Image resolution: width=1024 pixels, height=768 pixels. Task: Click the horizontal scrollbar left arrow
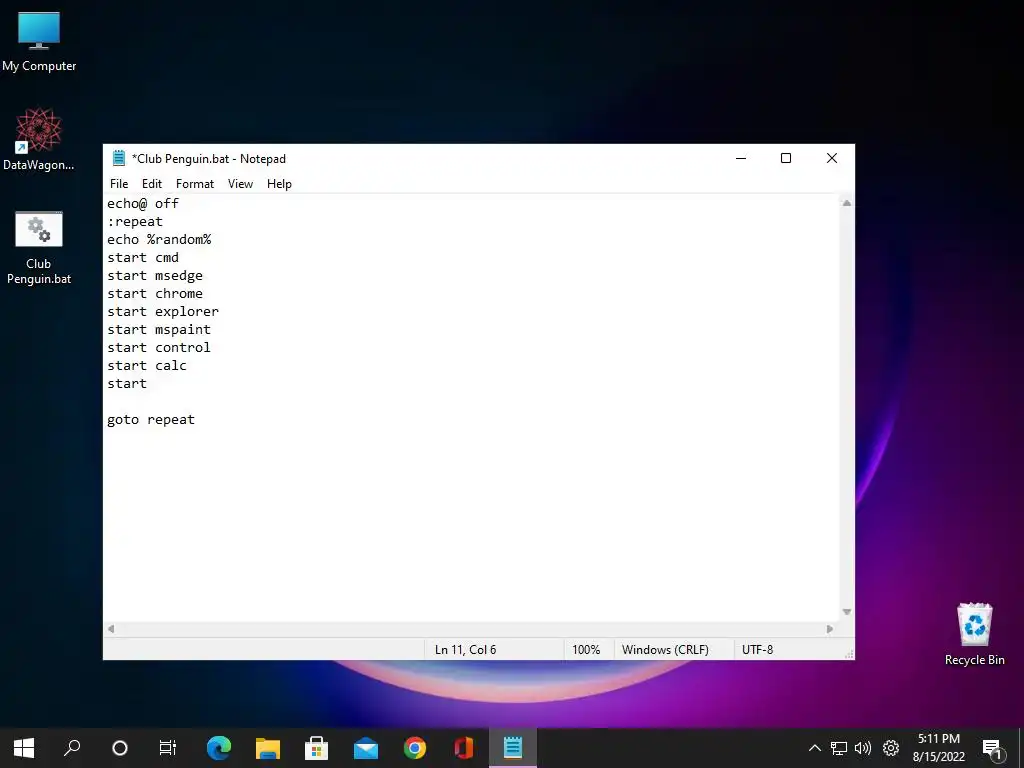coord(111,629)
